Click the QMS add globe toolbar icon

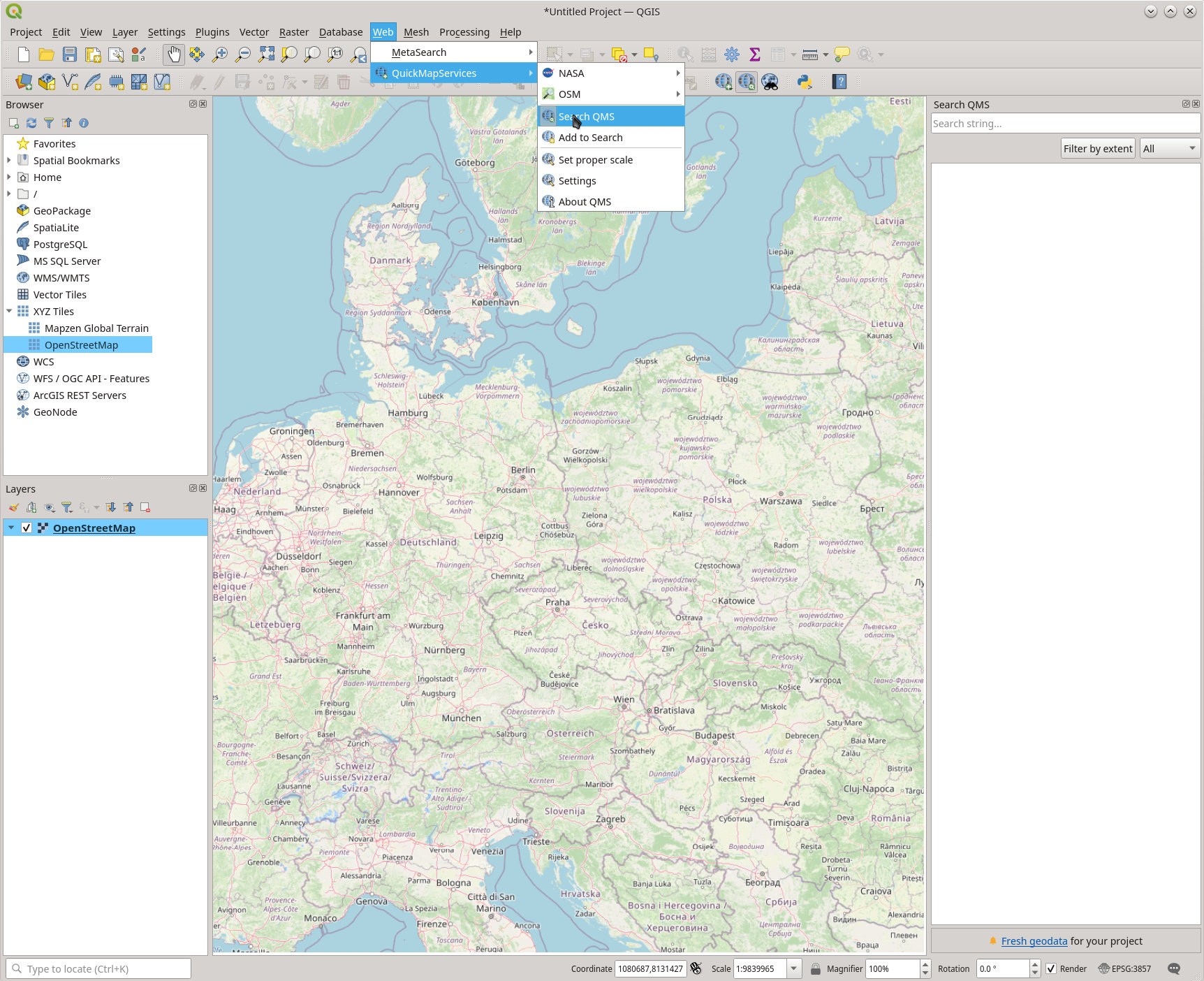(x=724, y=82)
